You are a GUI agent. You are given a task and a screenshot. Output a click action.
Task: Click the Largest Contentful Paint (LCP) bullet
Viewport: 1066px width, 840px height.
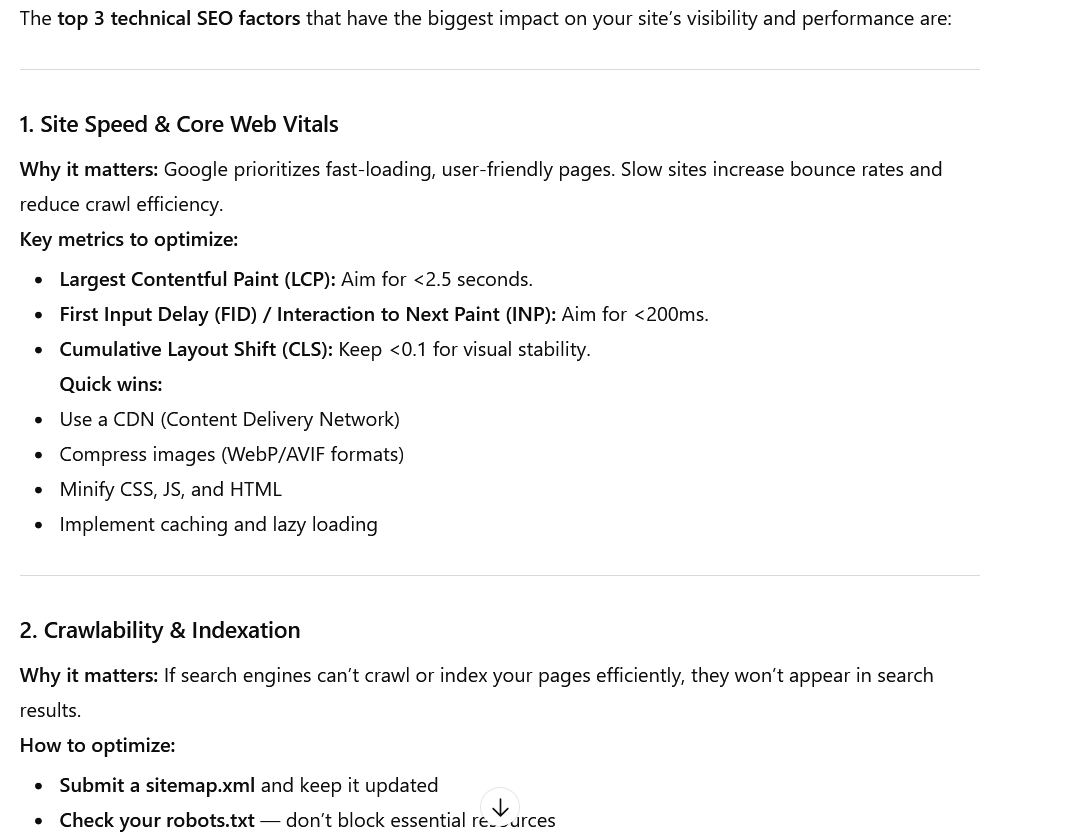[197, 278]
